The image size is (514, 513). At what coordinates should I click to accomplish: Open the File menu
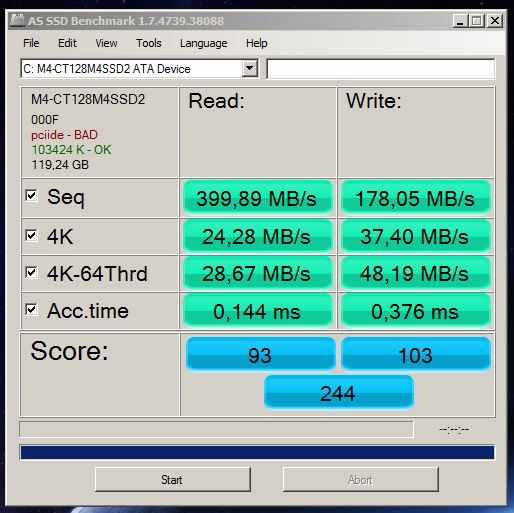31,43
